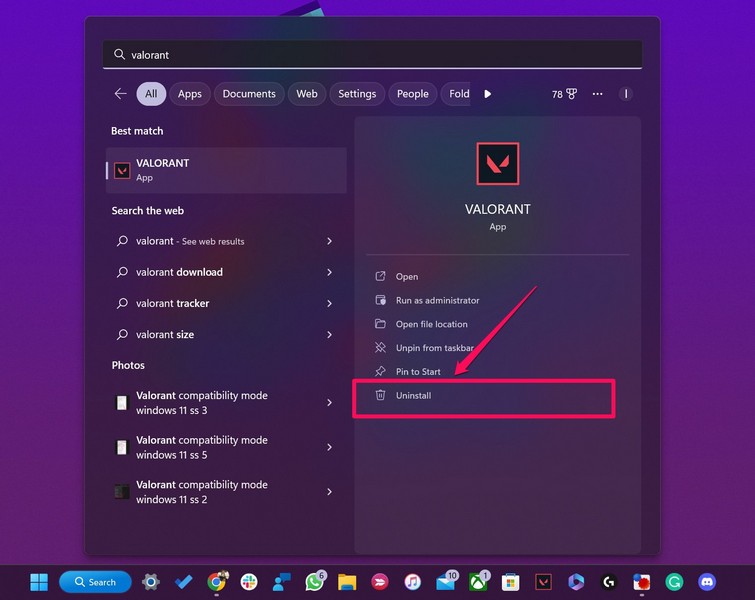The width and height of the screenshot is (755, 600).
Task: Open Slack from the taskbar
Action: click(x=249, y=582)
